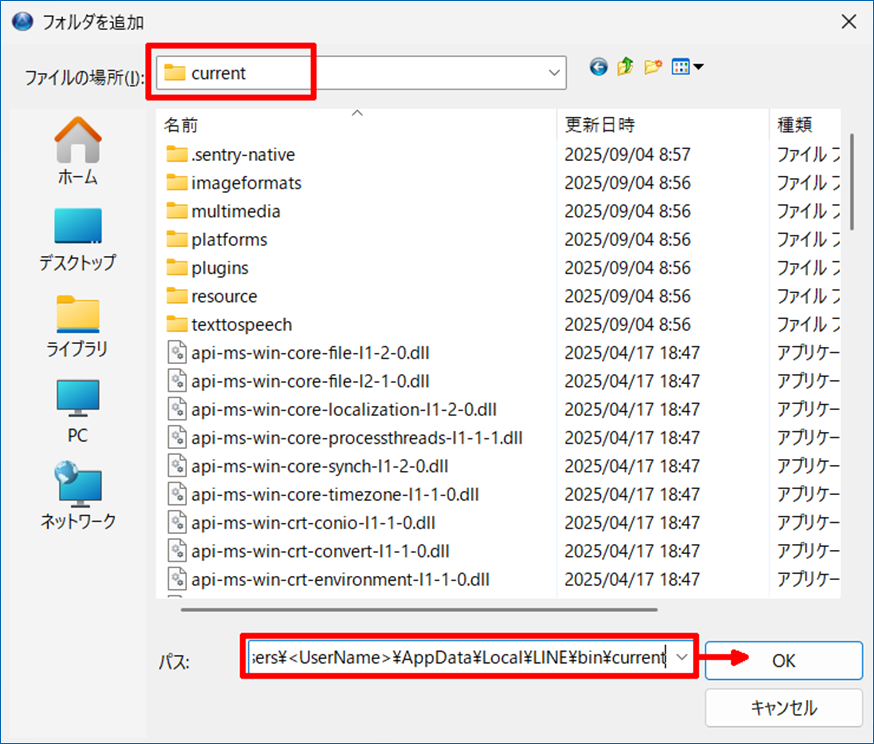
Task: Select PC in the places sidebar
Action: pos(77,411)
